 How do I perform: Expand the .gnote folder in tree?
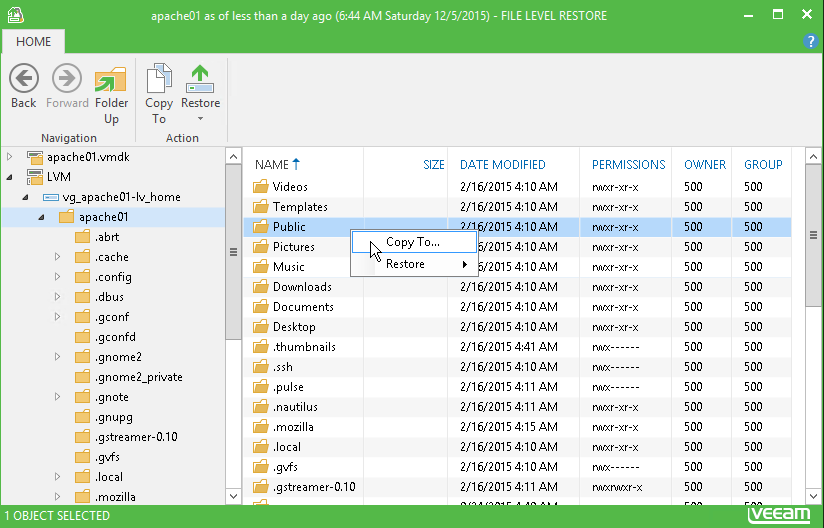point(57,397)
